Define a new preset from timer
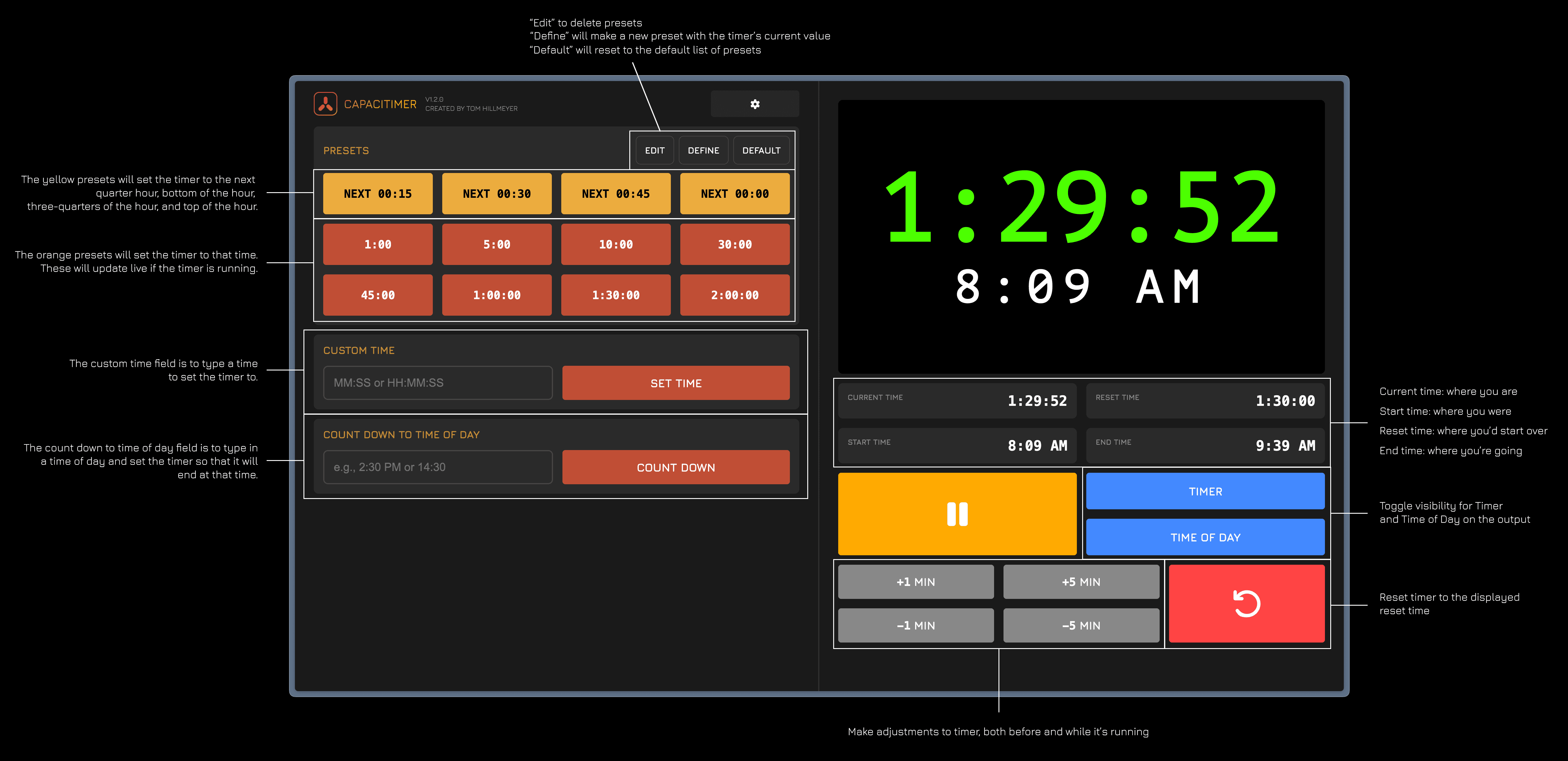 703,150
